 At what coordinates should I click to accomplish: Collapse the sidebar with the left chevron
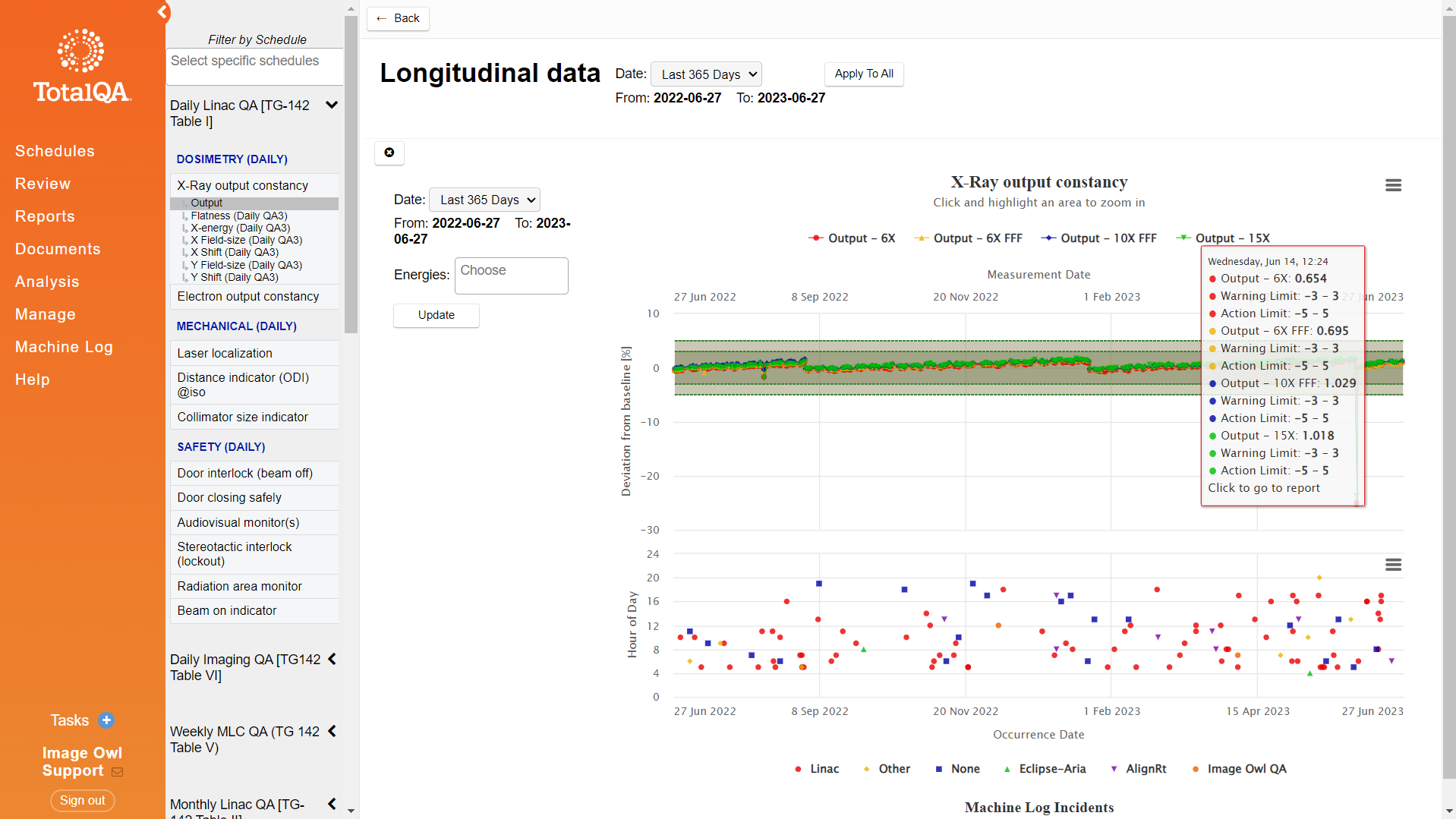[x=162, y=11]
